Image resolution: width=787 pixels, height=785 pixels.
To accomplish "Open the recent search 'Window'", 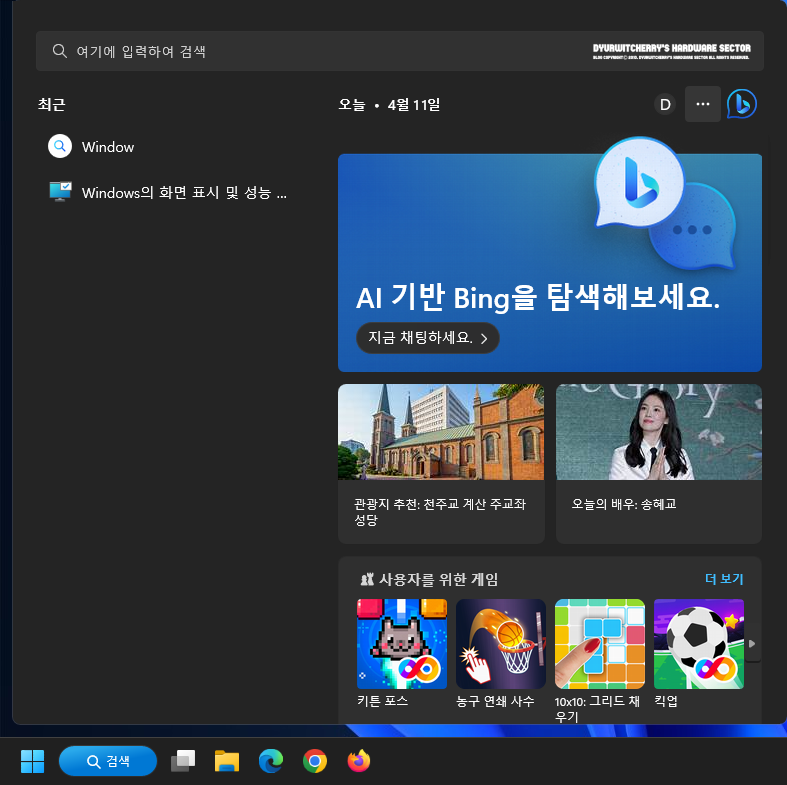I will click(108, 147).
